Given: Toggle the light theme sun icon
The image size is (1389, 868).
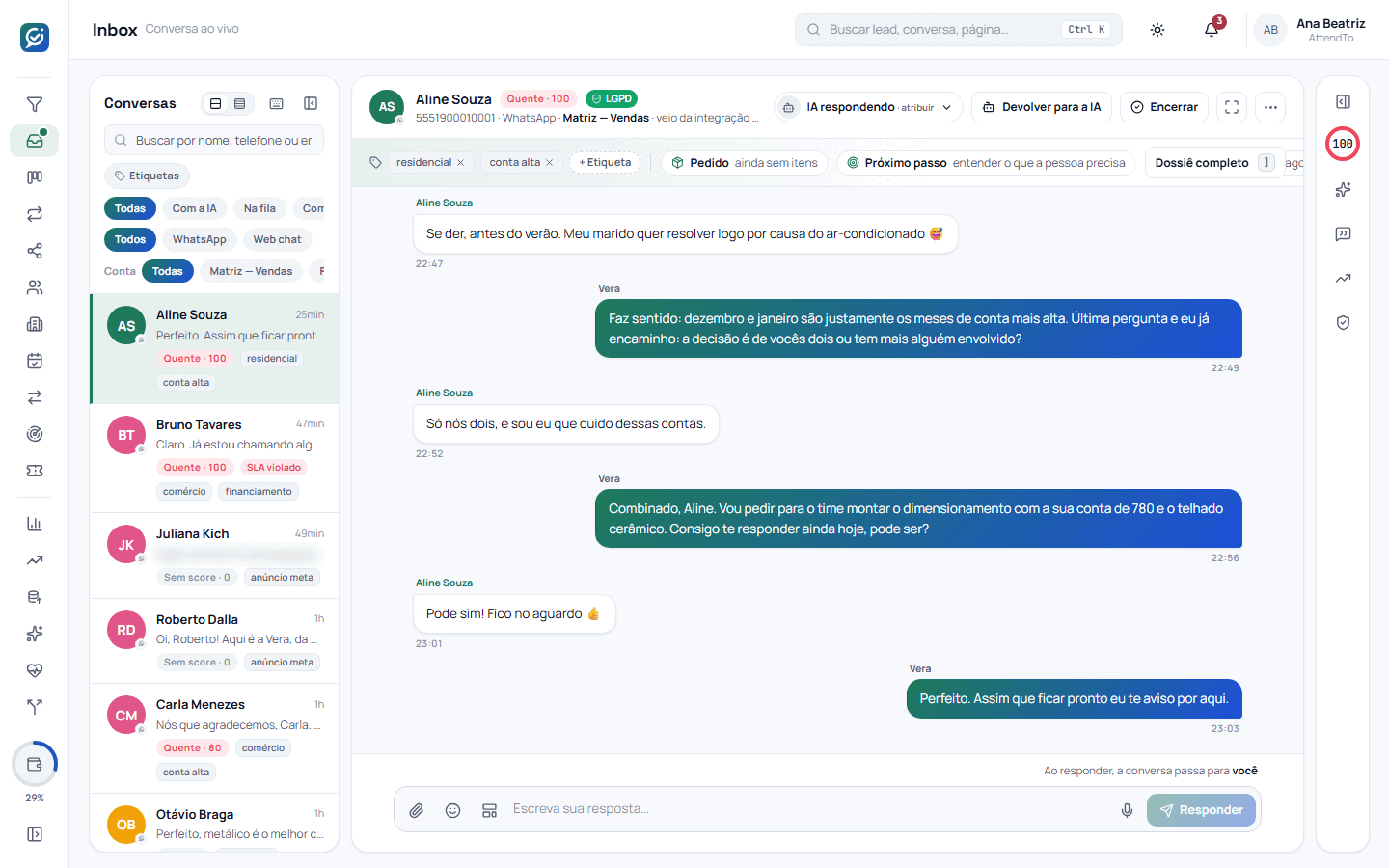Looking at the screenshot, I should 1157,30.
